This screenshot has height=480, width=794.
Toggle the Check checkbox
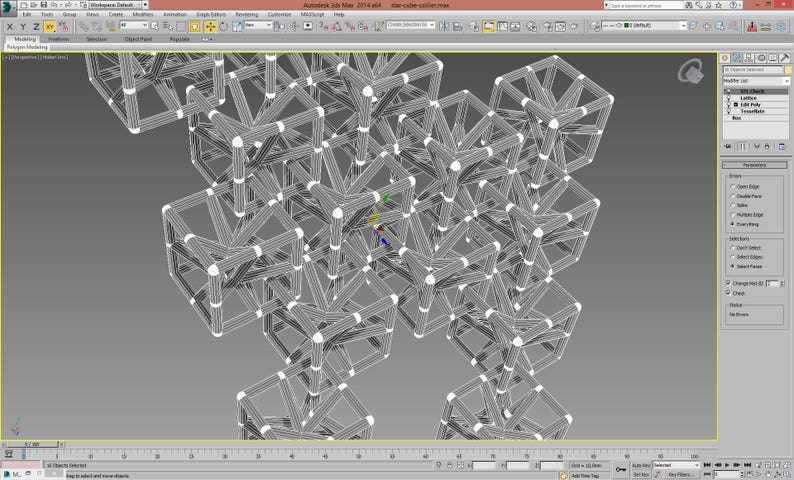[x=728, y=293]
